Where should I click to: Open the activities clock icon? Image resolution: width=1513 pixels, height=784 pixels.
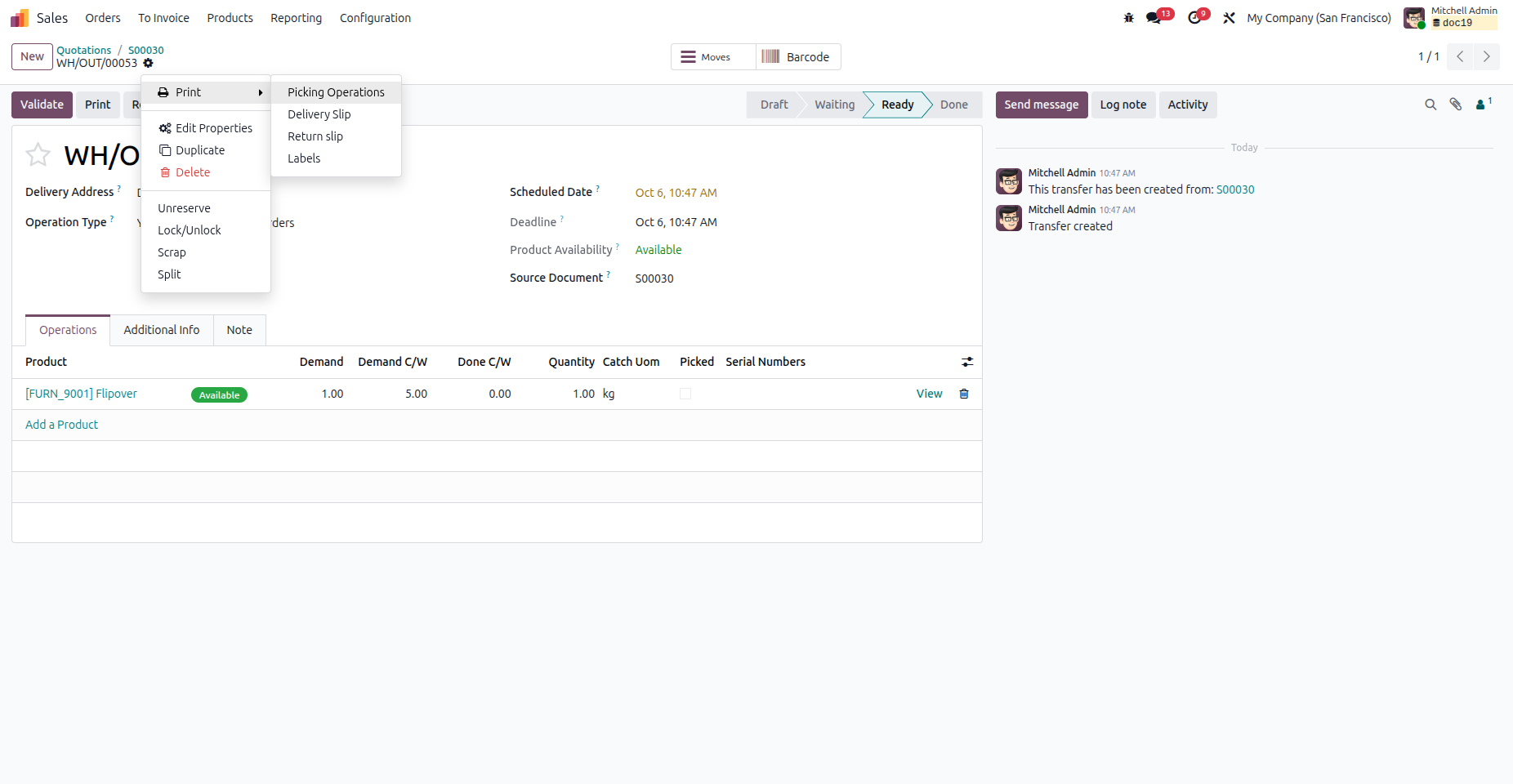1194,18
